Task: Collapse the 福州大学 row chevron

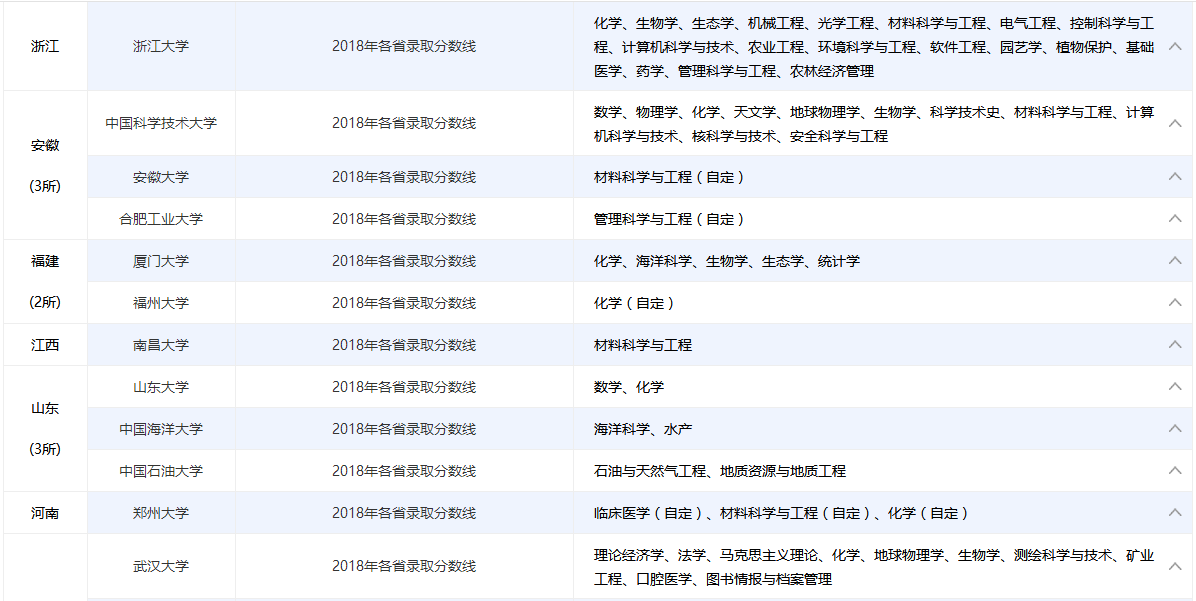Action: coord(1175,302)
